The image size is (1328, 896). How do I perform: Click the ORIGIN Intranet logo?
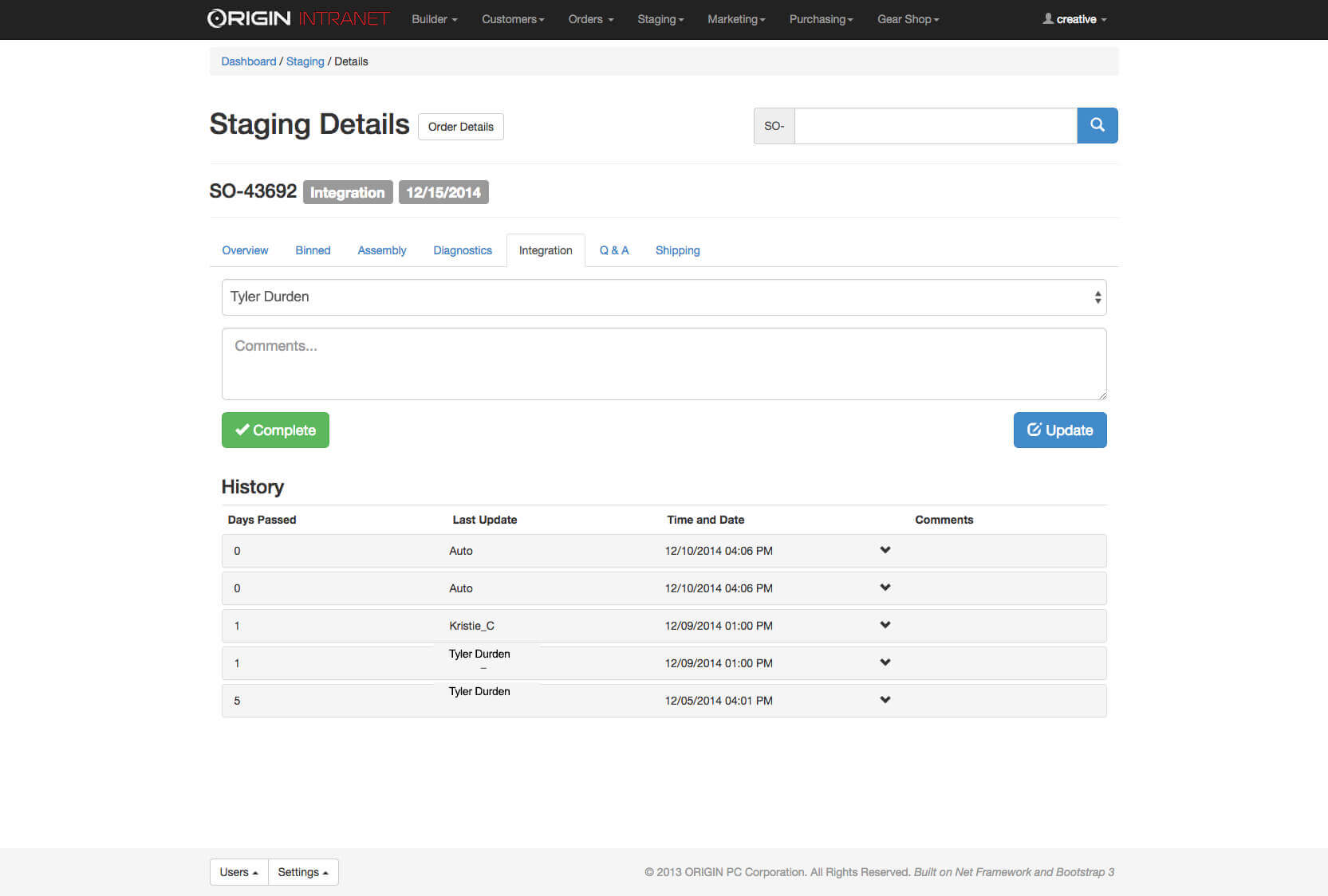tap(298, 19)
